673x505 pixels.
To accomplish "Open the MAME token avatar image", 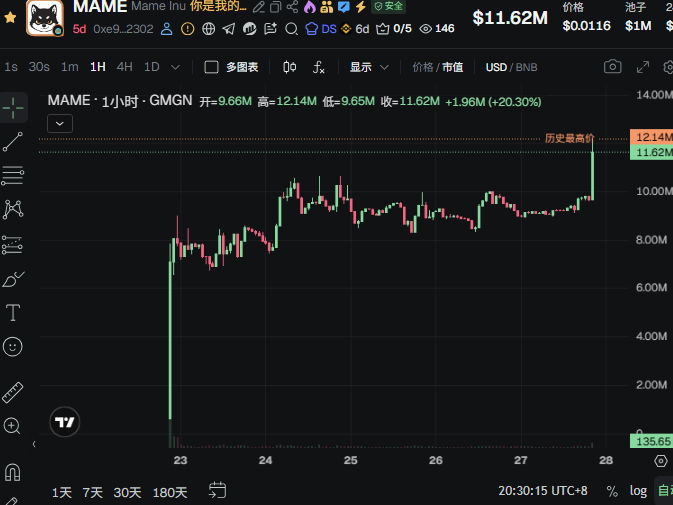I will click(45, 18).
